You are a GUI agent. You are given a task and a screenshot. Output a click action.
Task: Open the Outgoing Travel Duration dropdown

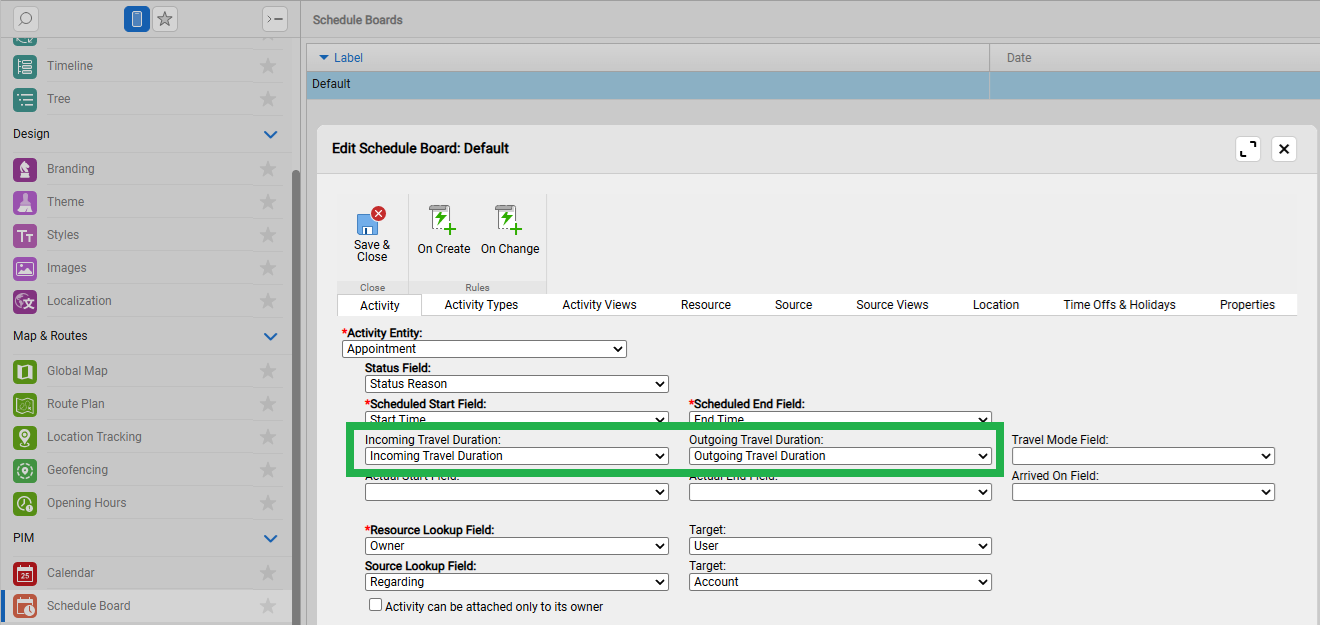840,456
